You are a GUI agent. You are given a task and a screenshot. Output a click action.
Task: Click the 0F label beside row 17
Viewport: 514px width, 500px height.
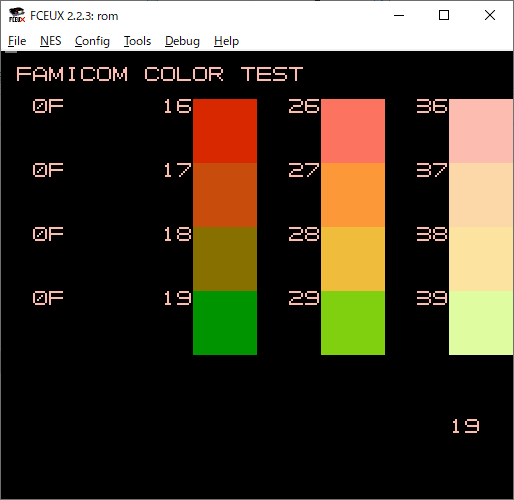point(48,170)
